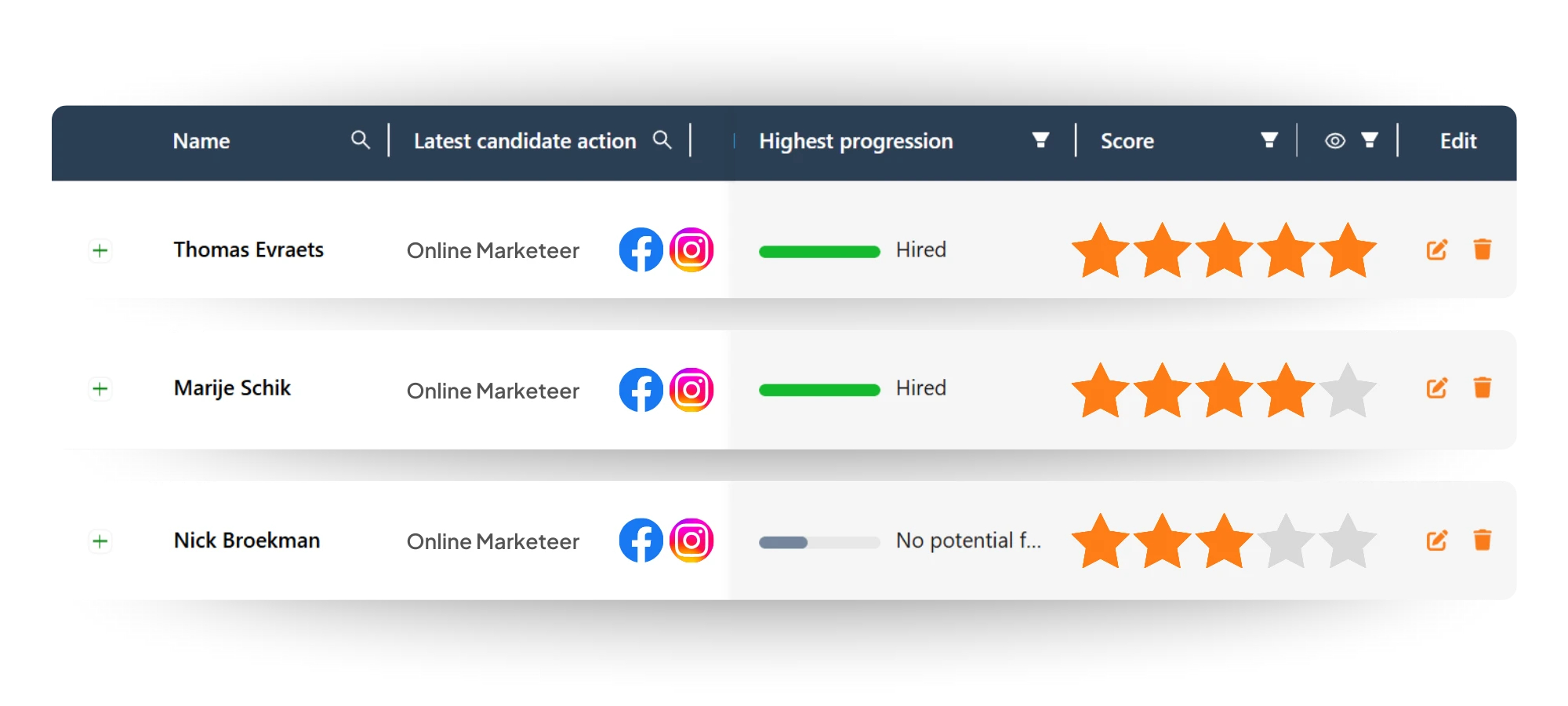Open Instagram icon for Nick Broekman
Screen dimensions: 1568x706
pyautogui.click(x=691, y=540)
